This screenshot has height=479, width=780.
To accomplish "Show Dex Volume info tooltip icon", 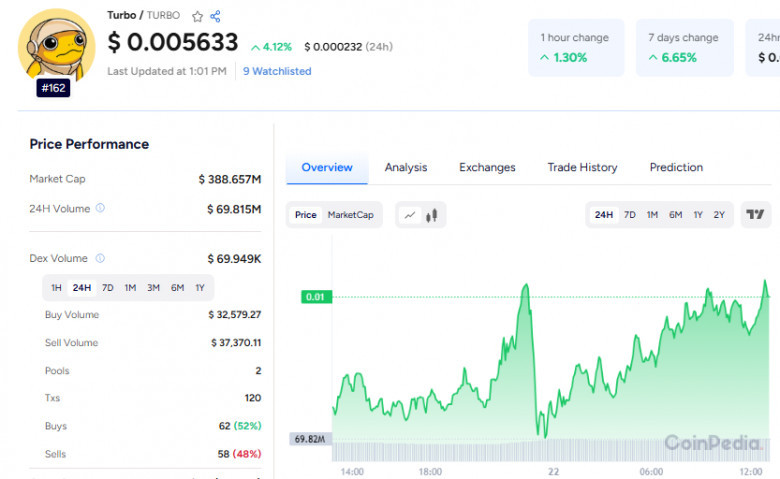I will click(100, 258).
